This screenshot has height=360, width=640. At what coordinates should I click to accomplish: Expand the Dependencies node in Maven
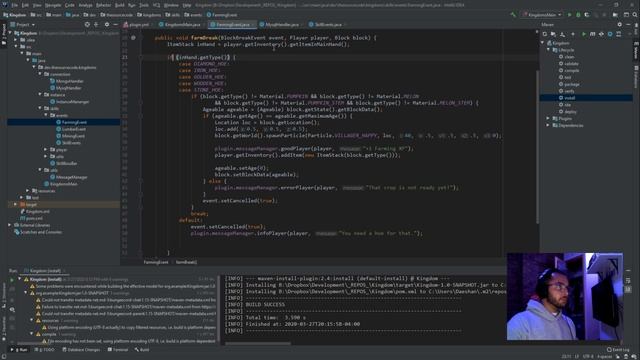coord(549,125)
